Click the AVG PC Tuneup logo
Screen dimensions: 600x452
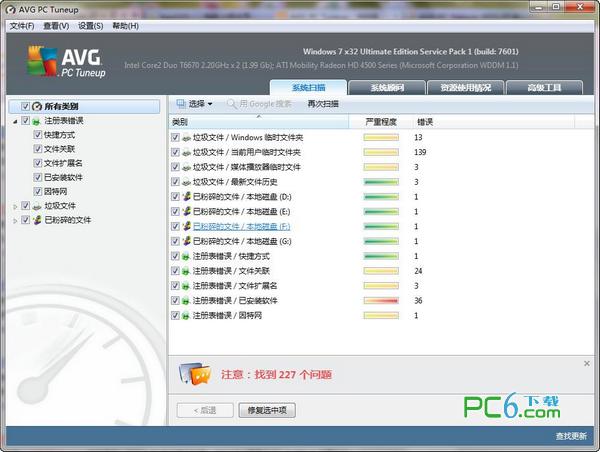pos(66,62)
